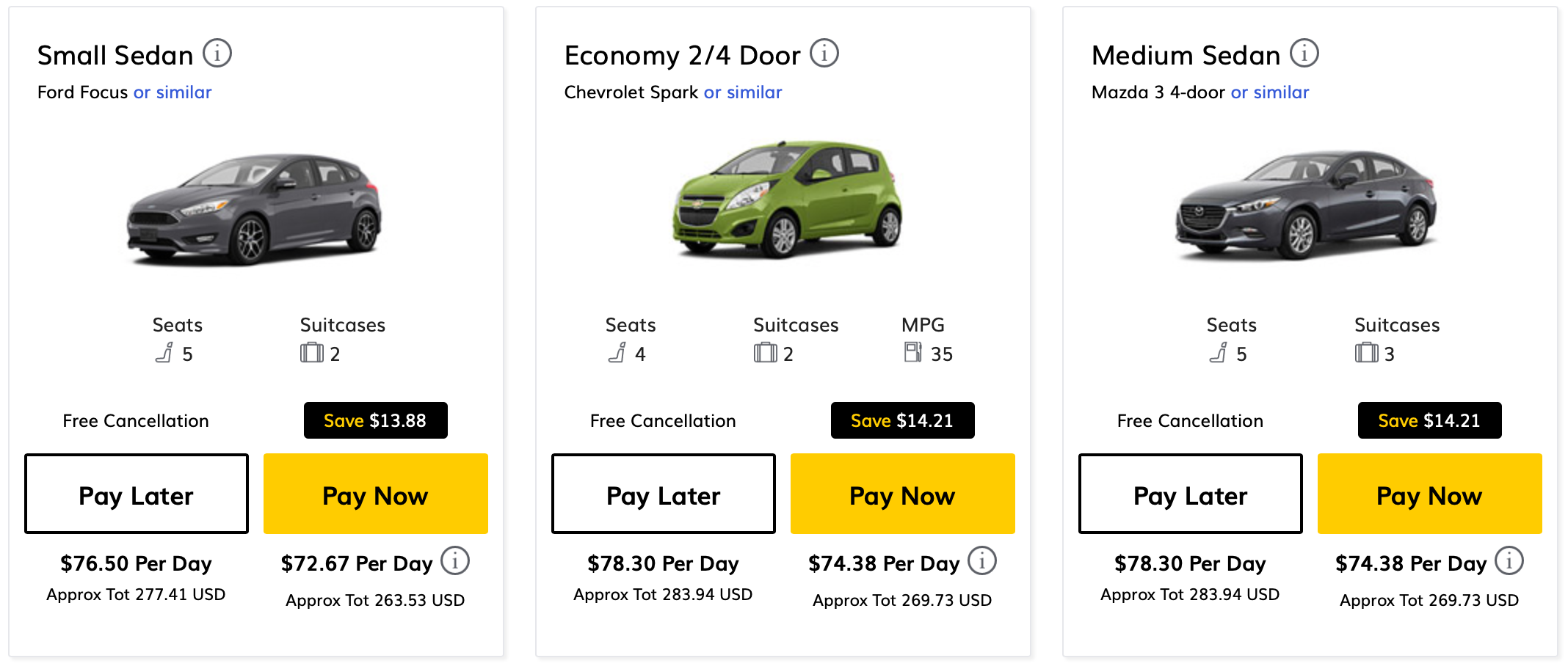Click the suitcase icon on the Ford Focus card

[x=311, y=353]
